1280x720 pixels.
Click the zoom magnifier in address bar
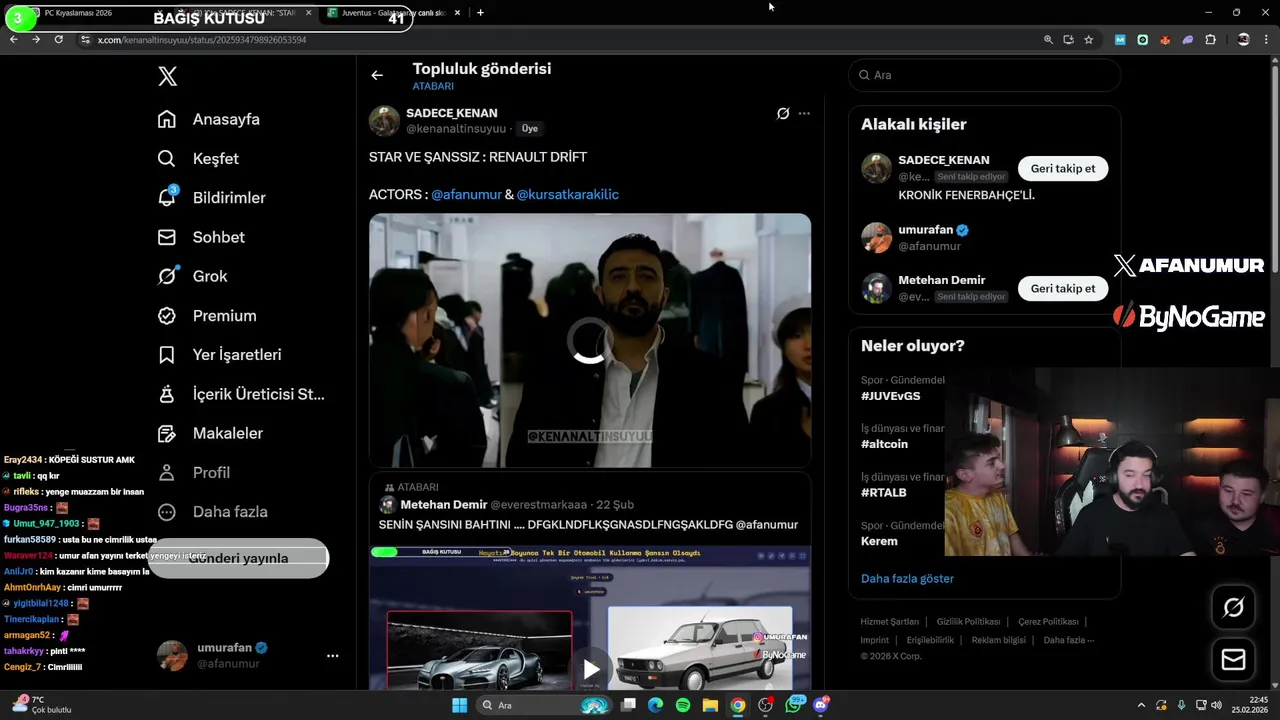click(1048, 40)
